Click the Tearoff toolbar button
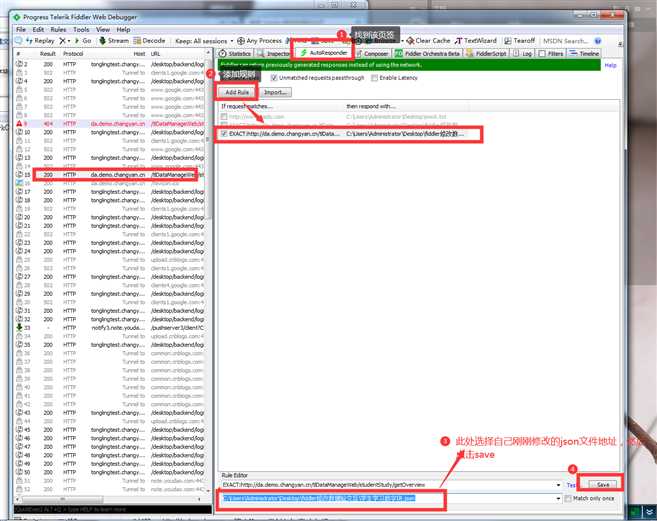 tap(520, 41)
